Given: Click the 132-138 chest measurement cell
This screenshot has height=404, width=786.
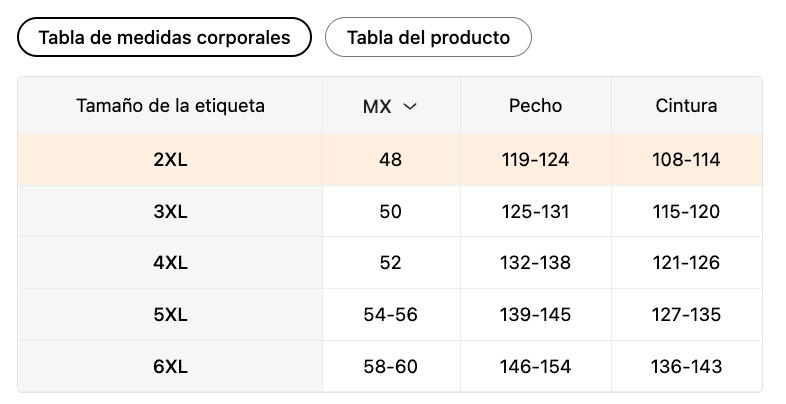Looking at the screenshot, I should coord(535,263).
